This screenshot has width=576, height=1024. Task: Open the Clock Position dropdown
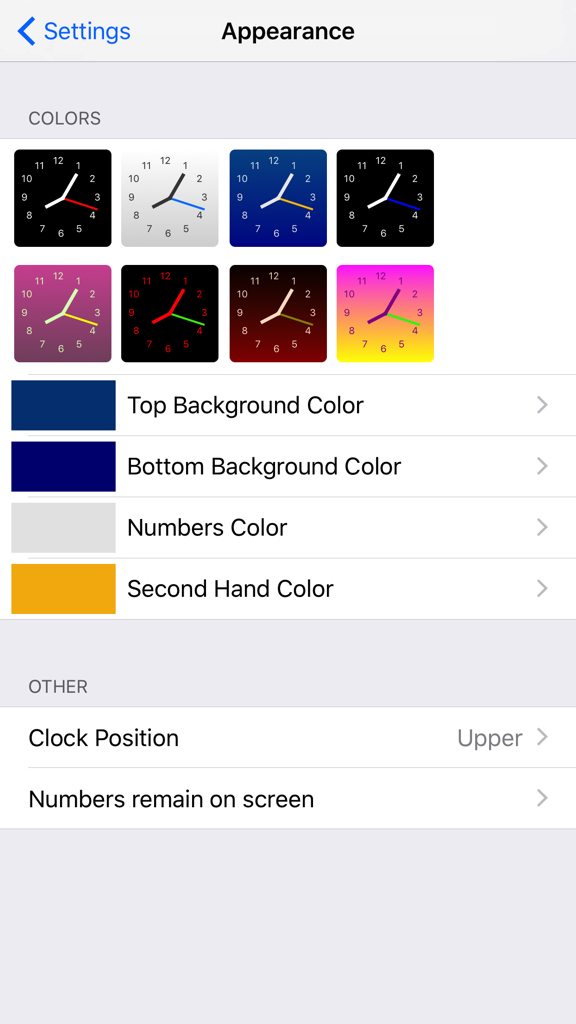click(x=288, y=737)
